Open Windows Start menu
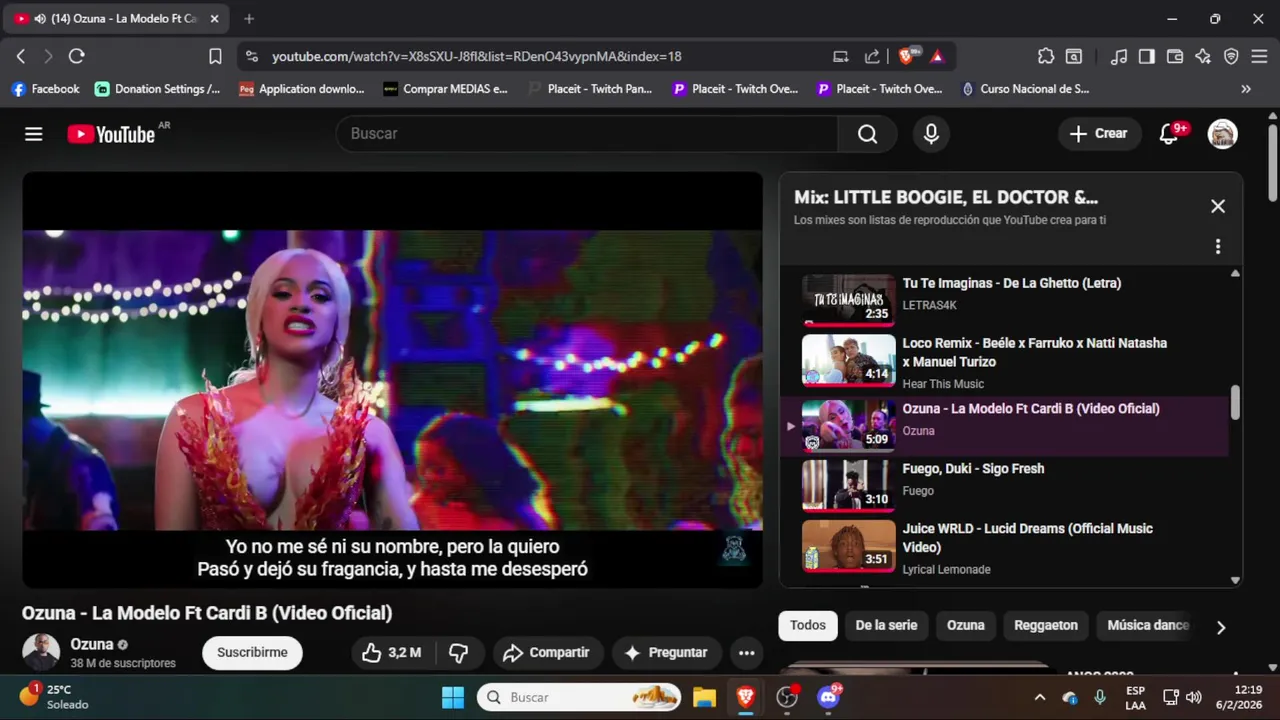The width and height of the screenshot is (1280, 720). pos(453,697)
